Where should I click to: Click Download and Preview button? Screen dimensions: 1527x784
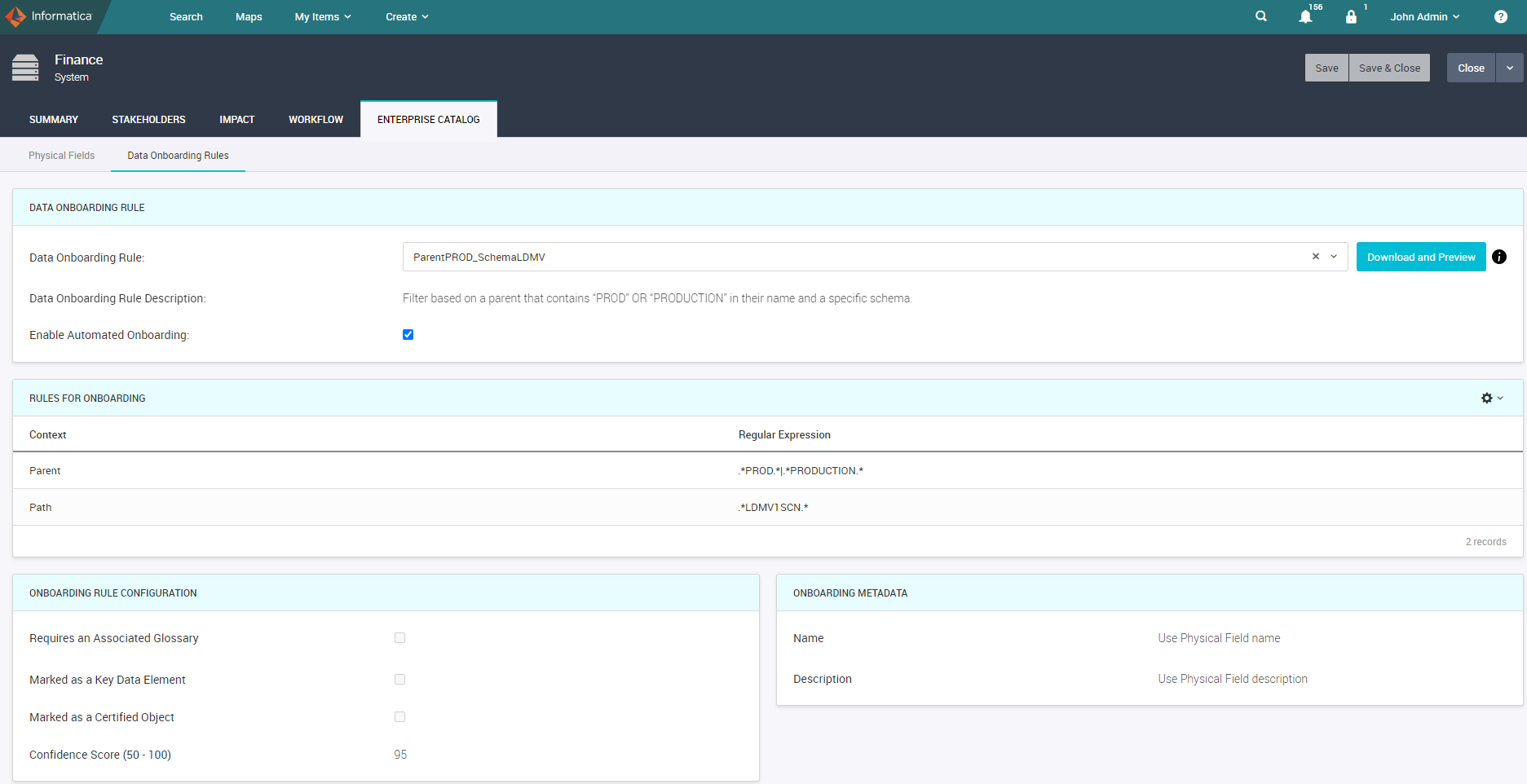1421,257
